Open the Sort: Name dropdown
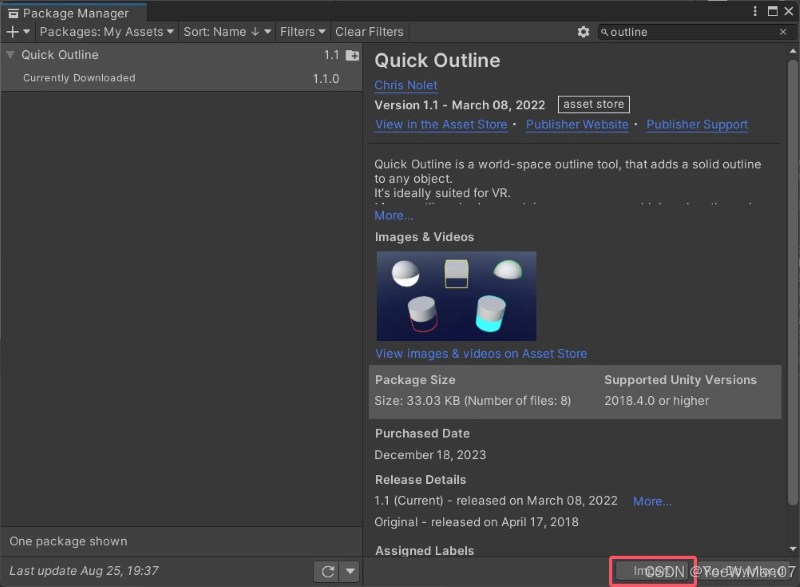 (227, 32)
